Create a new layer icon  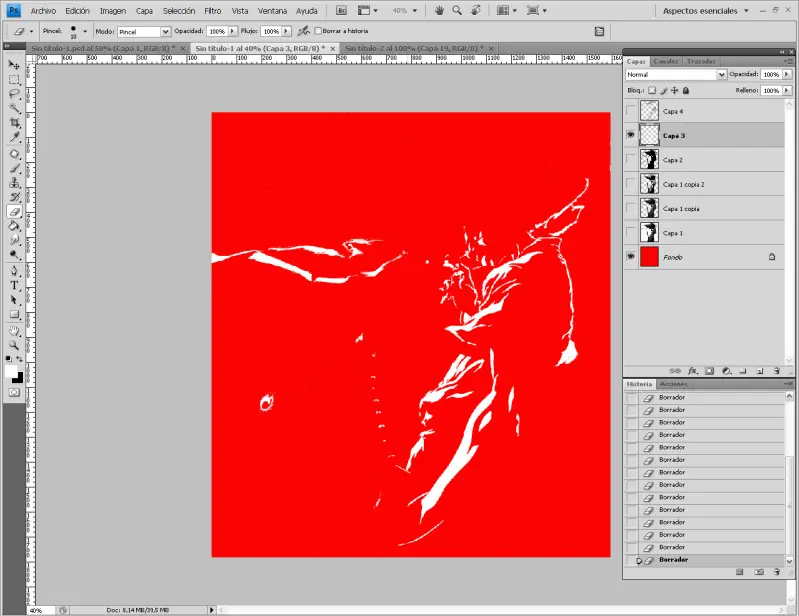759,371
